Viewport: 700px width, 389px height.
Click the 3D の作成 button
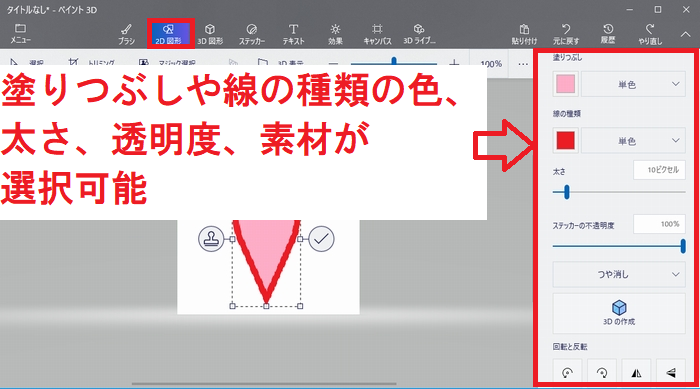[619, 313]
